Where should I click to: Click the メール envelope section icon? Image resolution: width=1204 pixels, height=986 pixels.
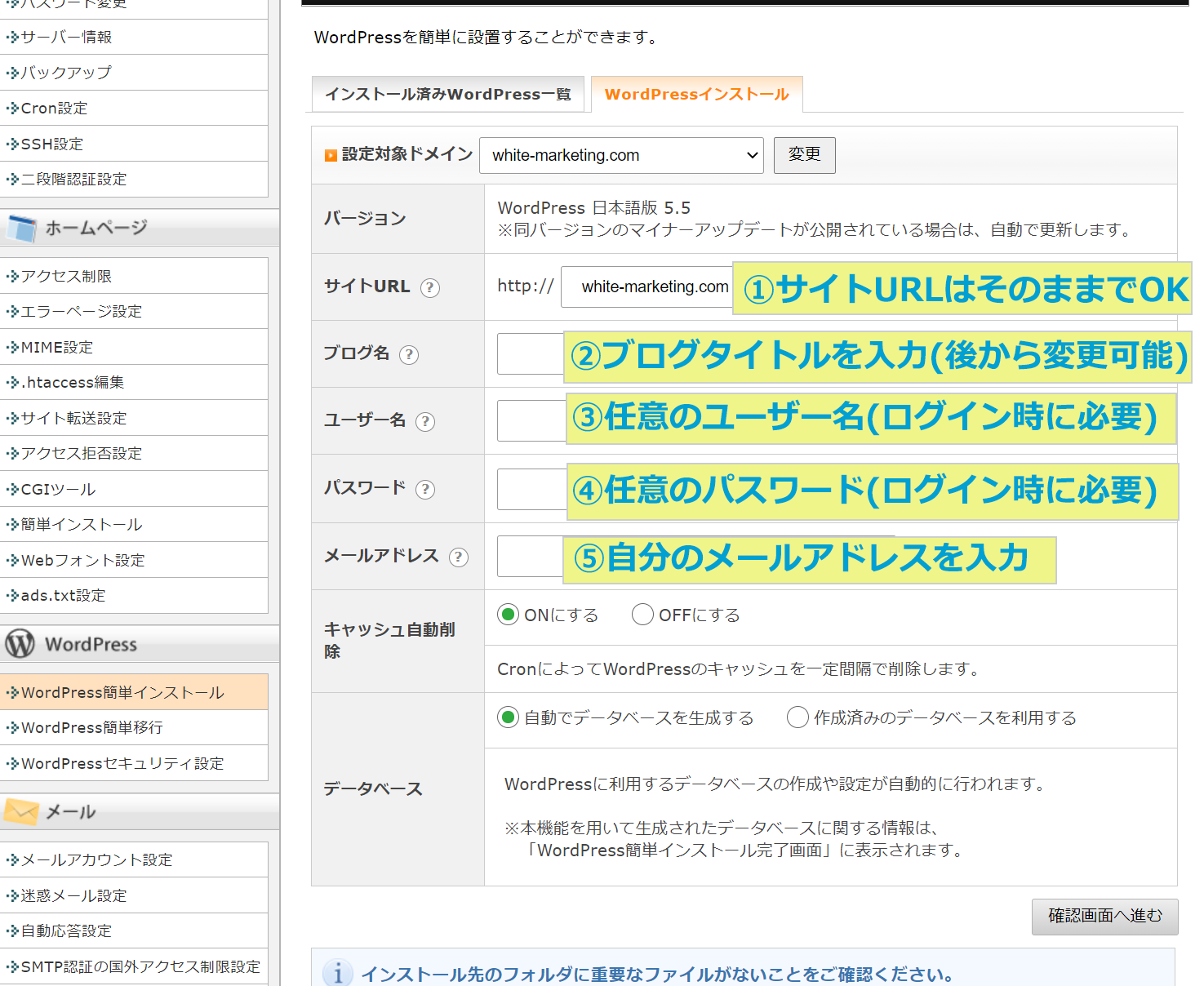(x=21, y=811)
